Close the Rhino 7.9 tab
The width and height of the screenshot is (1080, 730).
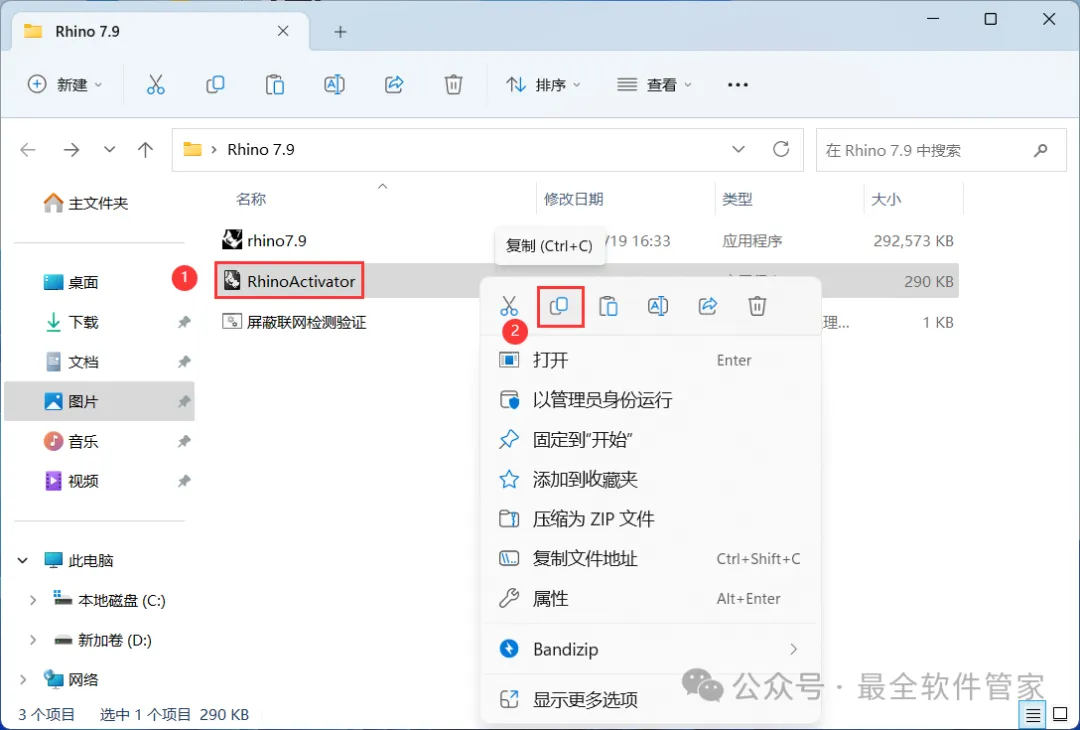283,32
